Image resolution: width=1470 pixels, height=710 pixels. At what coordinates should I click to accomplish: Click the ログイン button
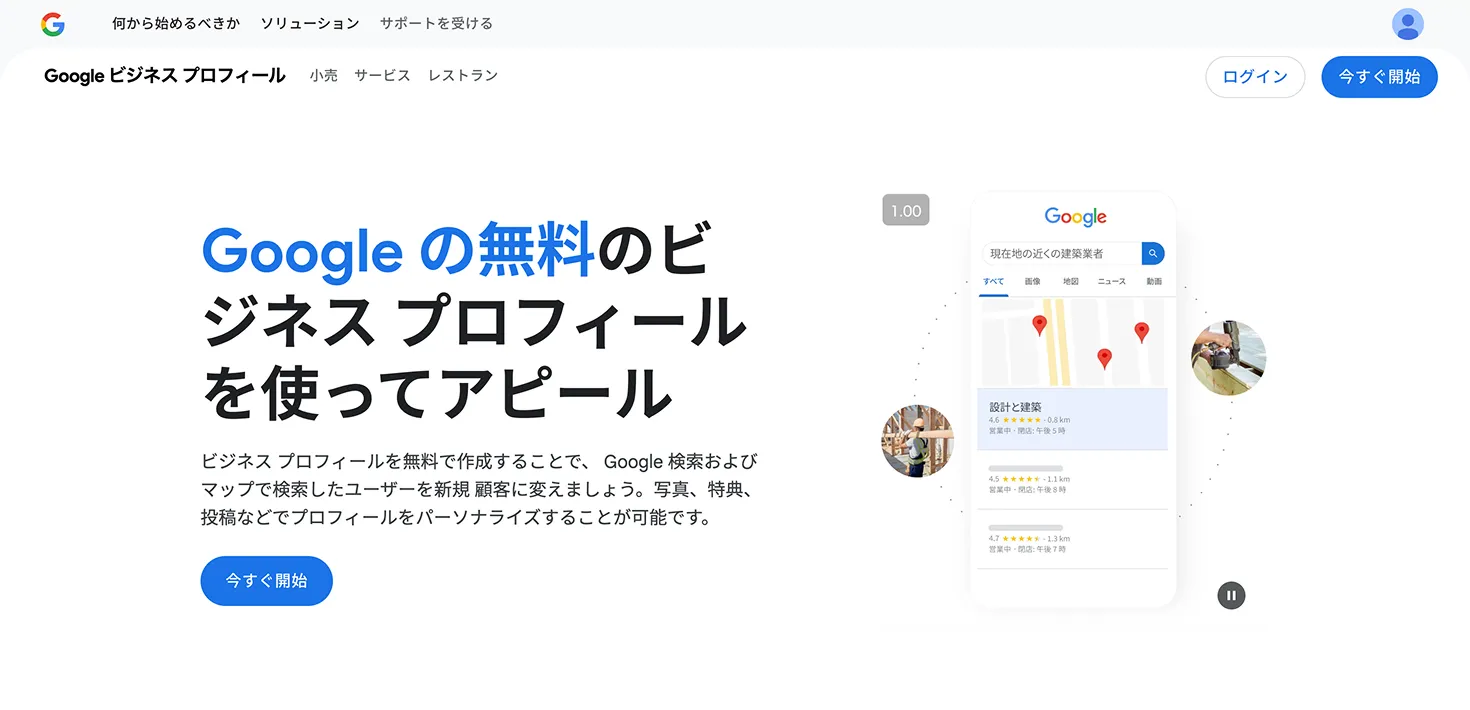[x=1255, y=77]
